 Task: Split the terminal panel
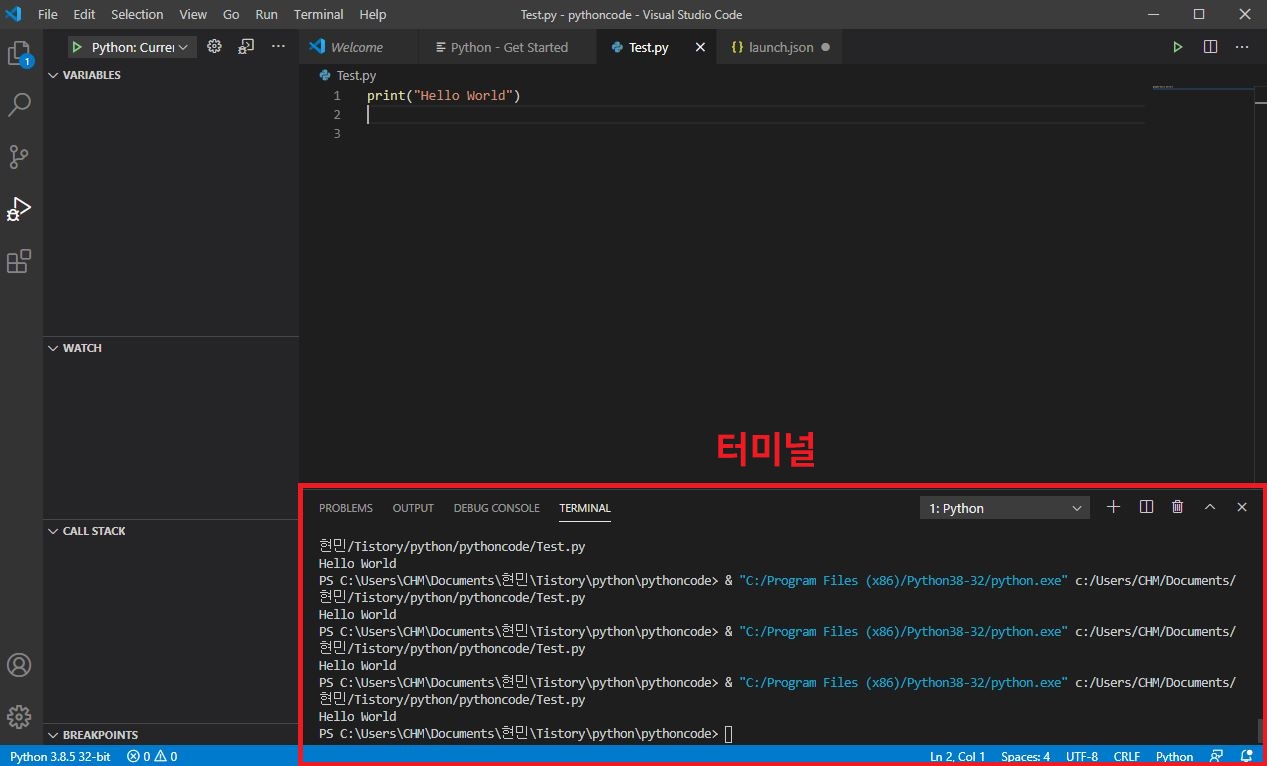1146,507
